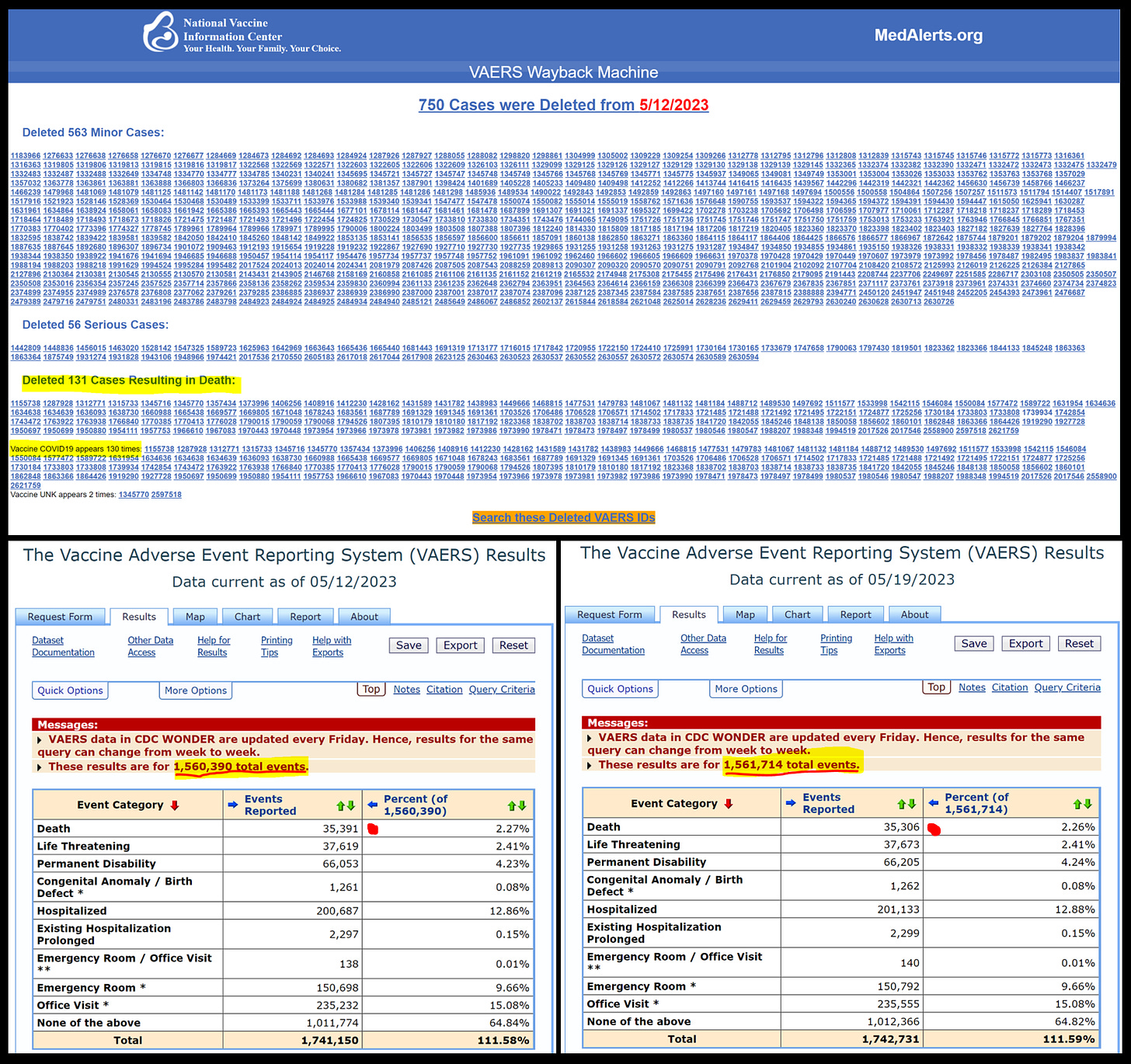
Task: Select Results tab in 05/19/2023 panel
Action: click(x=689, y=614)
